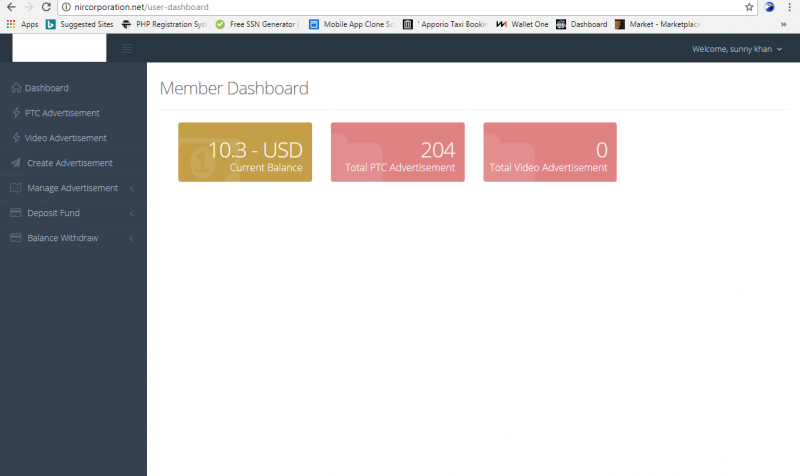This screenshot has height=476, width=800.
Task: Open the Welcome, sunny khan user dropdown
Action: (x=737, y=49)
